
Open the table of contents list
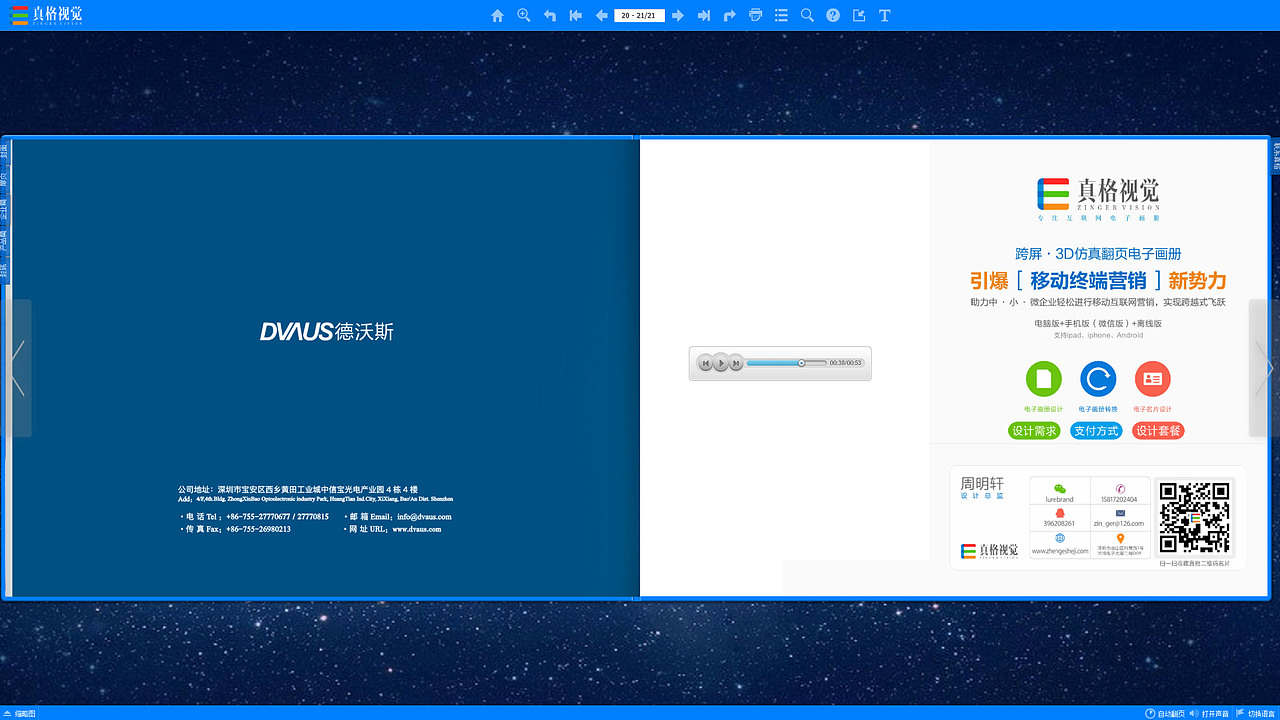[781, 15]
